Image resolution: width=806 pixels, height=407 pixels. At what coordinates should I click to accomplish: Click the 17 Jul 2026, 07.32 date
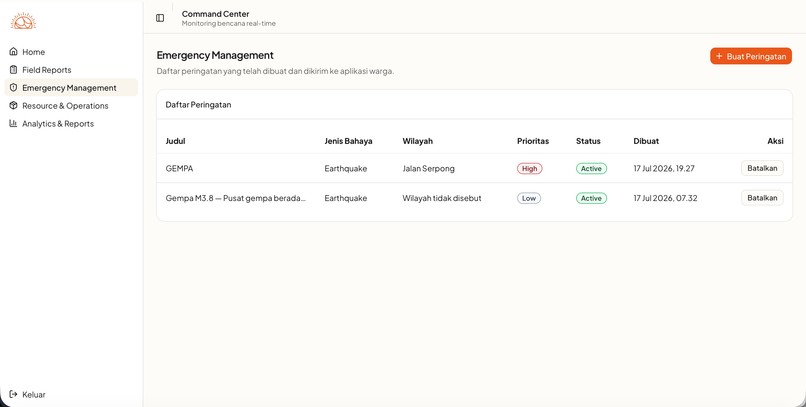(x=665, y=198)
